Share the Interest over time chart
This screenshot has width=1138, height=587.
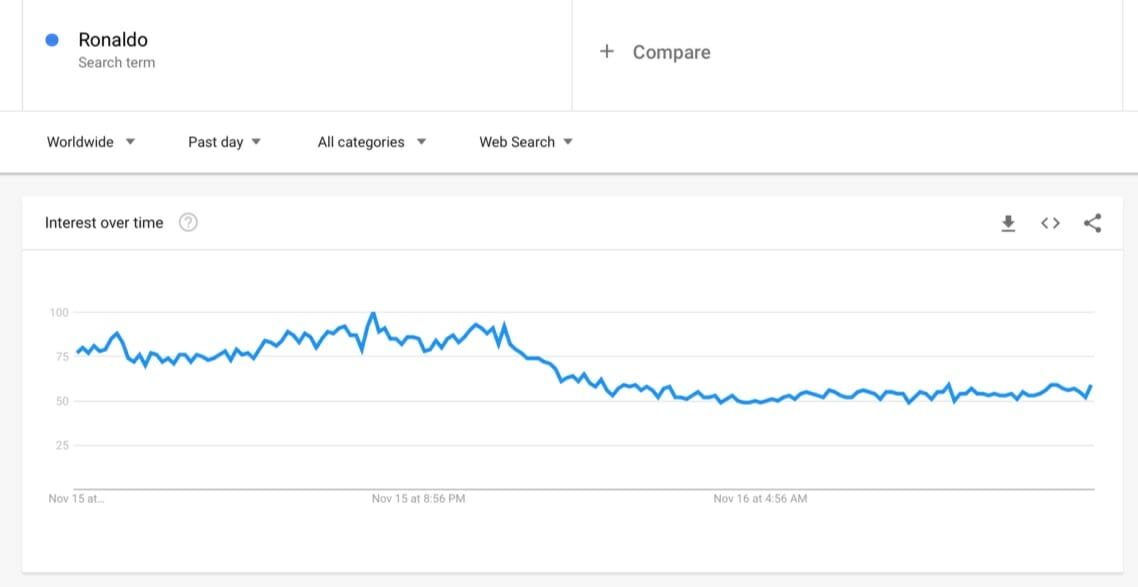coord(1092,223)
